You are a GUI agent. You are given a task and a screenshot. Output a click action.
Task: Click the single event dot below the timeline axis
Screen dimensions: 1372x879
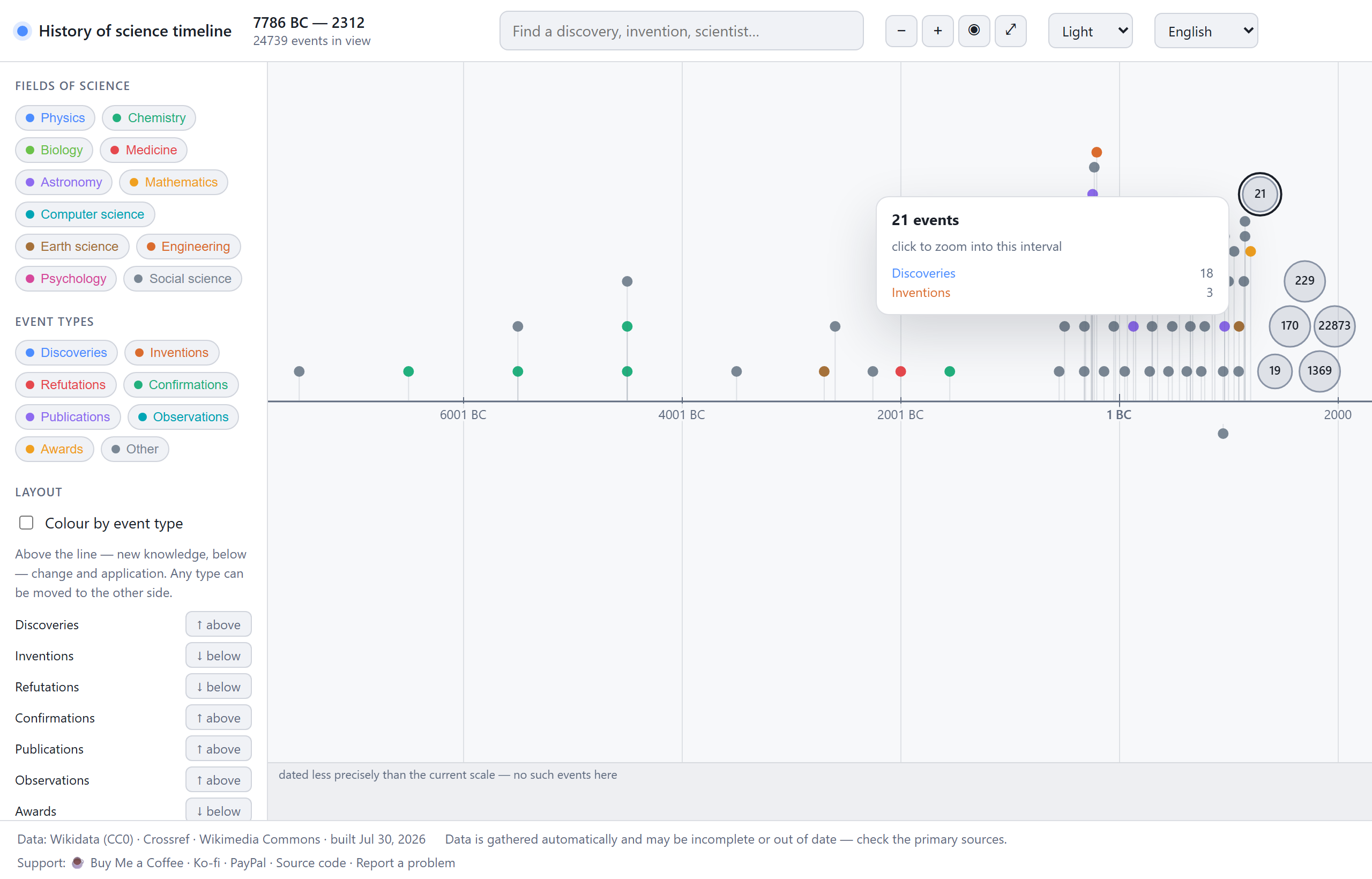[1223, 434]
